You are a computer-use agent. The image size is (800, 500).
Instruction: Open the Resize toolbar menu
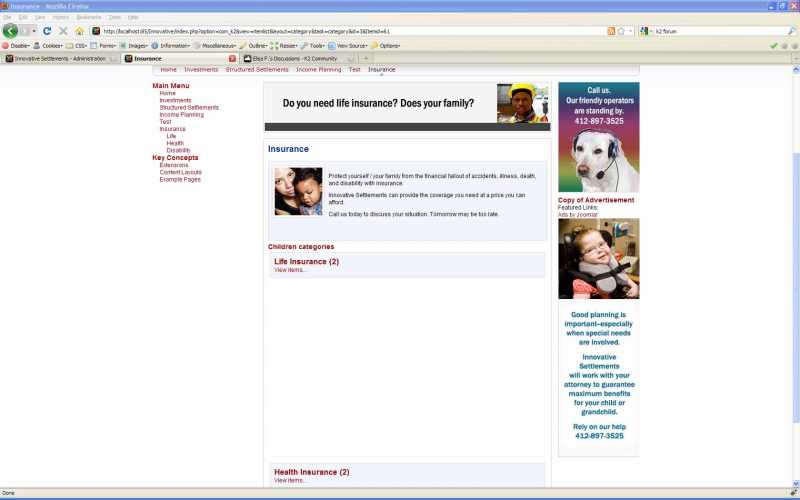(x=284, y=45)
